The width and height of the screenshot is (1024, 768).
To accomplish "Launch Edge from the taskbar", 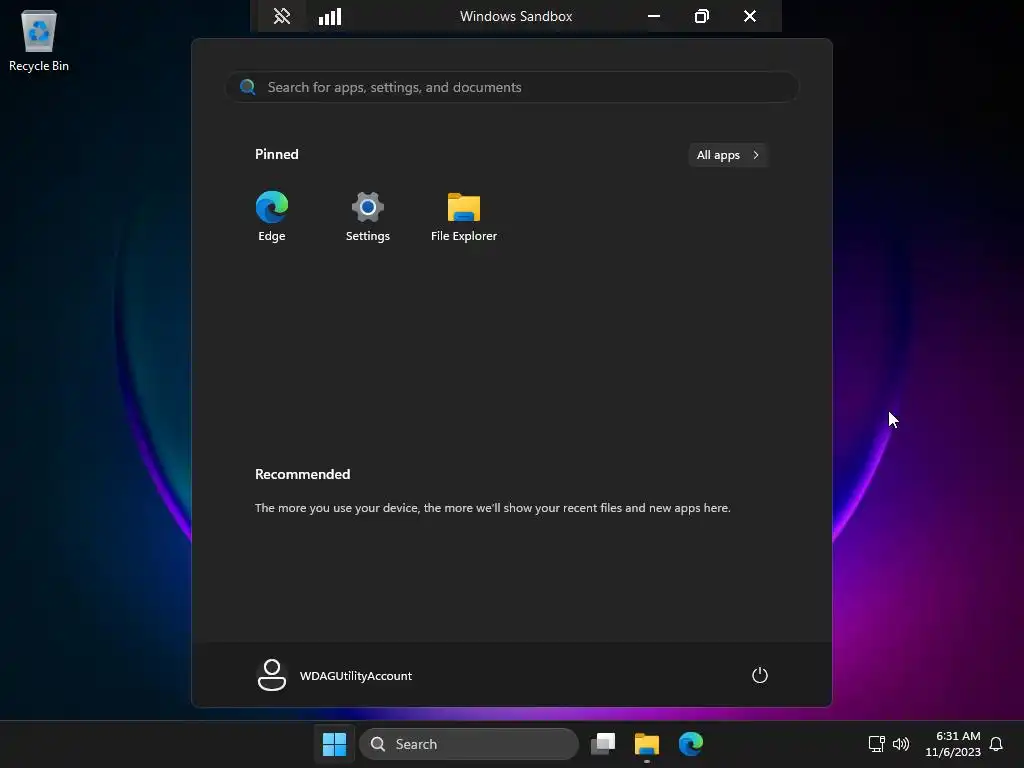I will pyautogui.click(x=690, y=744).
